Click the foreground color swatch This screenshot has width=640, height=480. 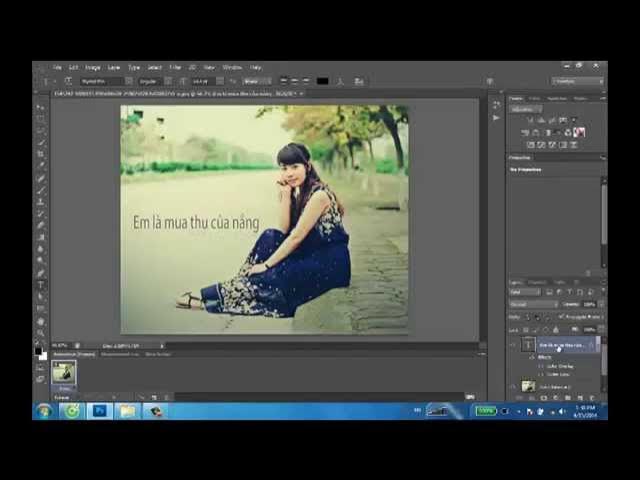tap(38, 351)
